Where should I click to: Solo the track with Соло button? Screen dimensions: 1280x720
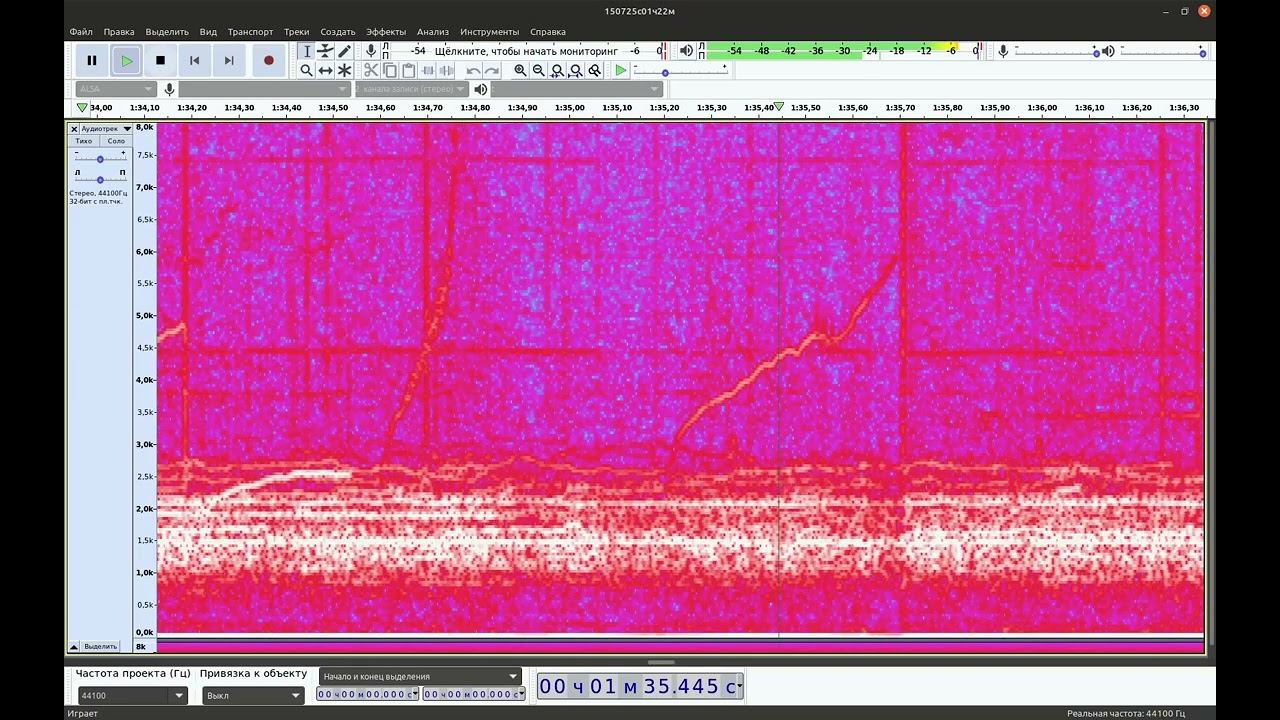pos(116,141)
